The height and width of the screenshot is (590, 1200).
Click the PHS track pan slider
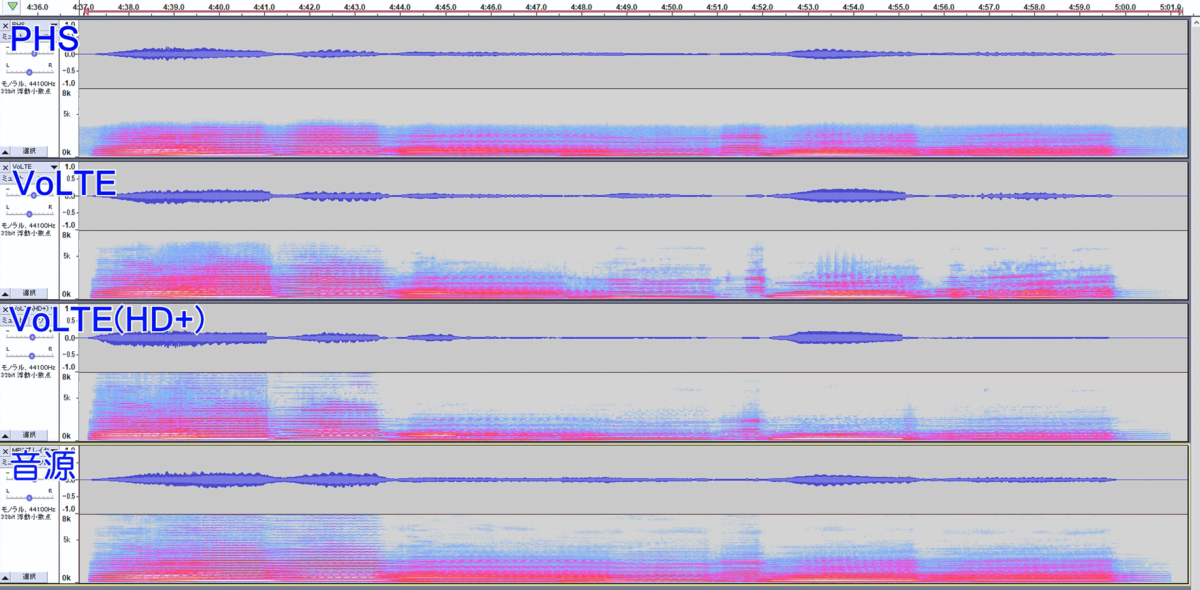tap(30, 72)
